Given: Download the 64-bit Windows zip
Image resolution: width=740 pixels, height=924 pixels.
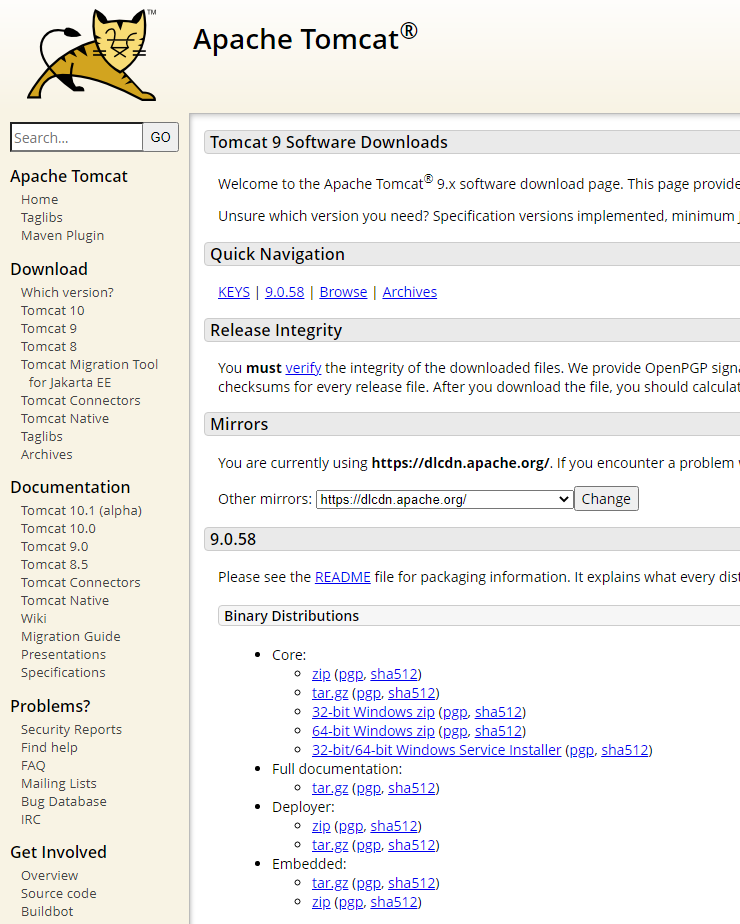Looking at the screenshot, I should (373, 731).
